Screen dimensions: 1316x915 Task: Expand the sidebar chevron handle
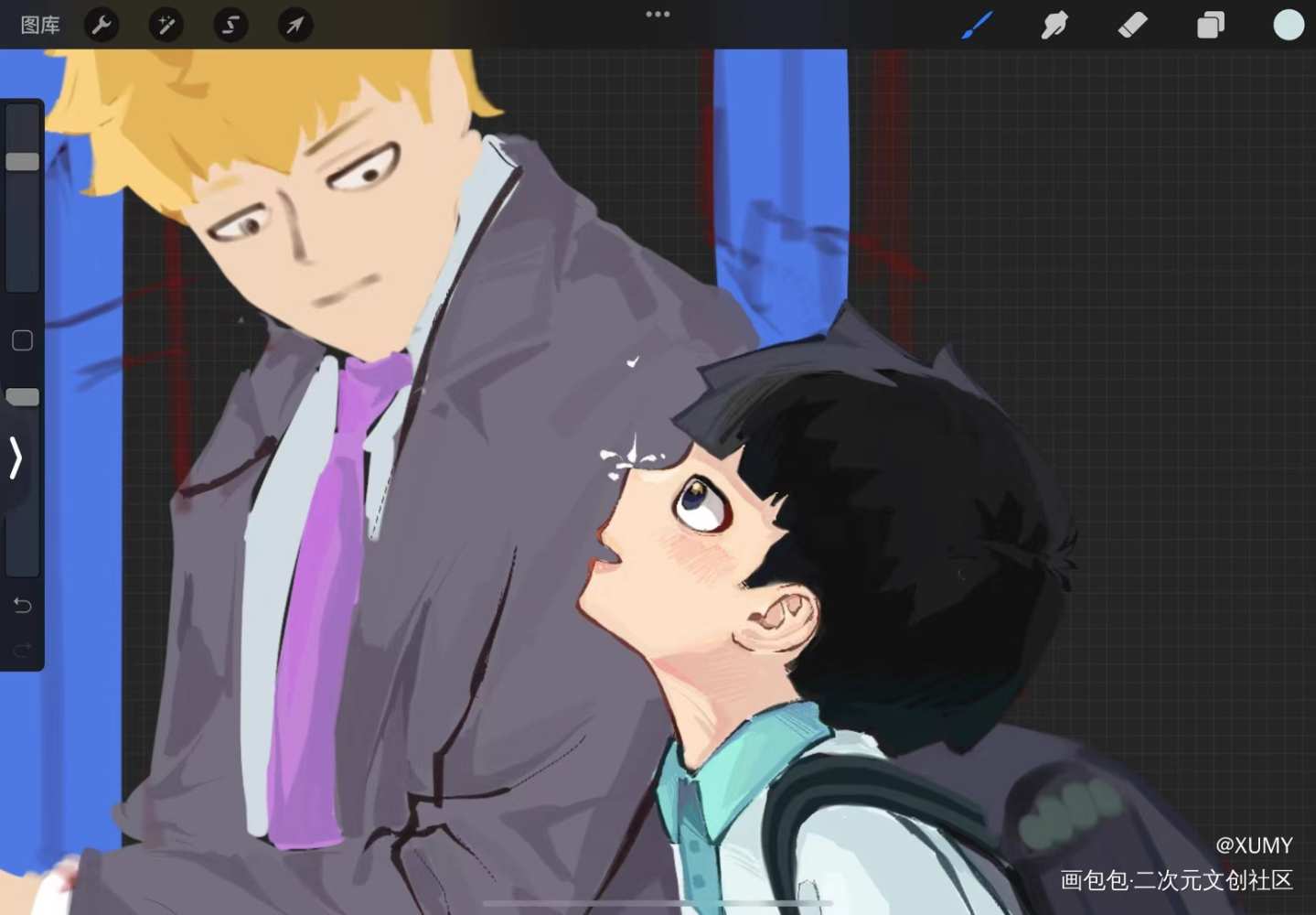15,457
